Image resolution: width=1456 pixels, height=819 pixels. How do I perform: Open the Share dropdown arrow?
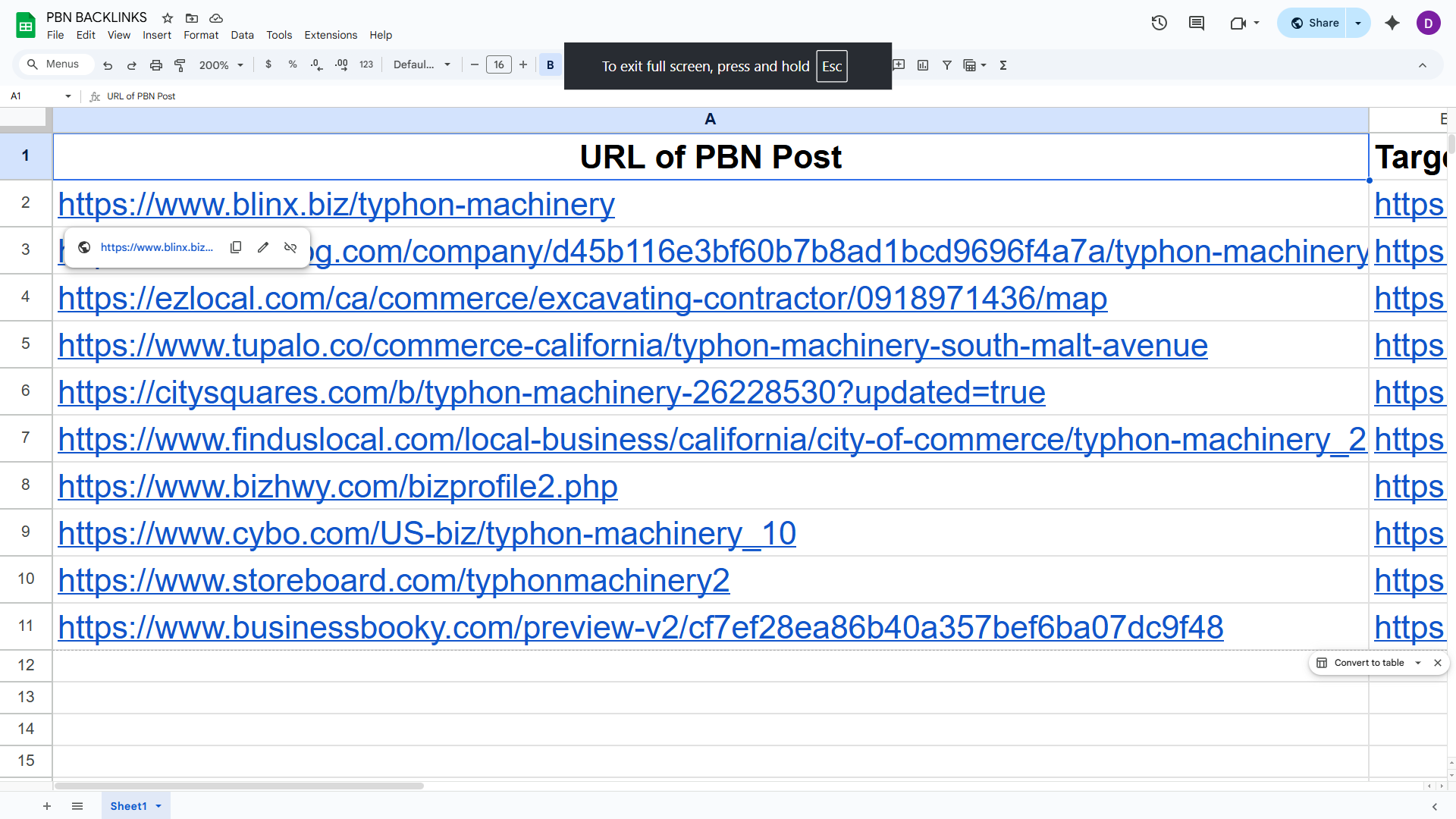click(x=1358, y=23)
